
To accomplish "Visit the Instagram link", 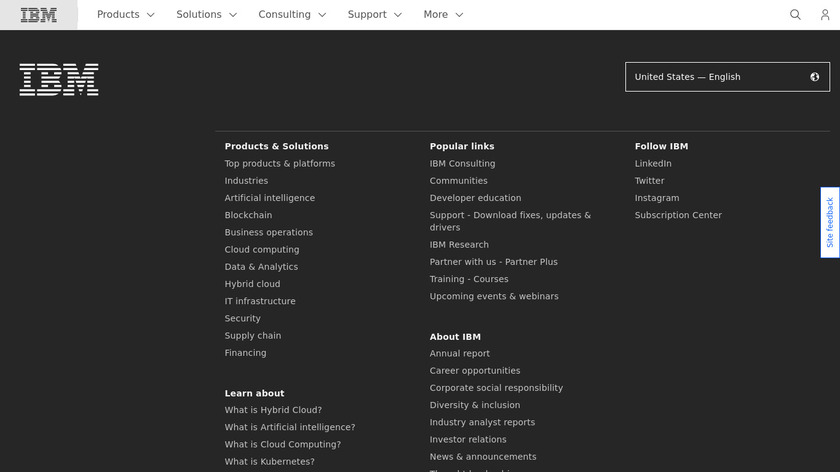I will tap(657, 198).
